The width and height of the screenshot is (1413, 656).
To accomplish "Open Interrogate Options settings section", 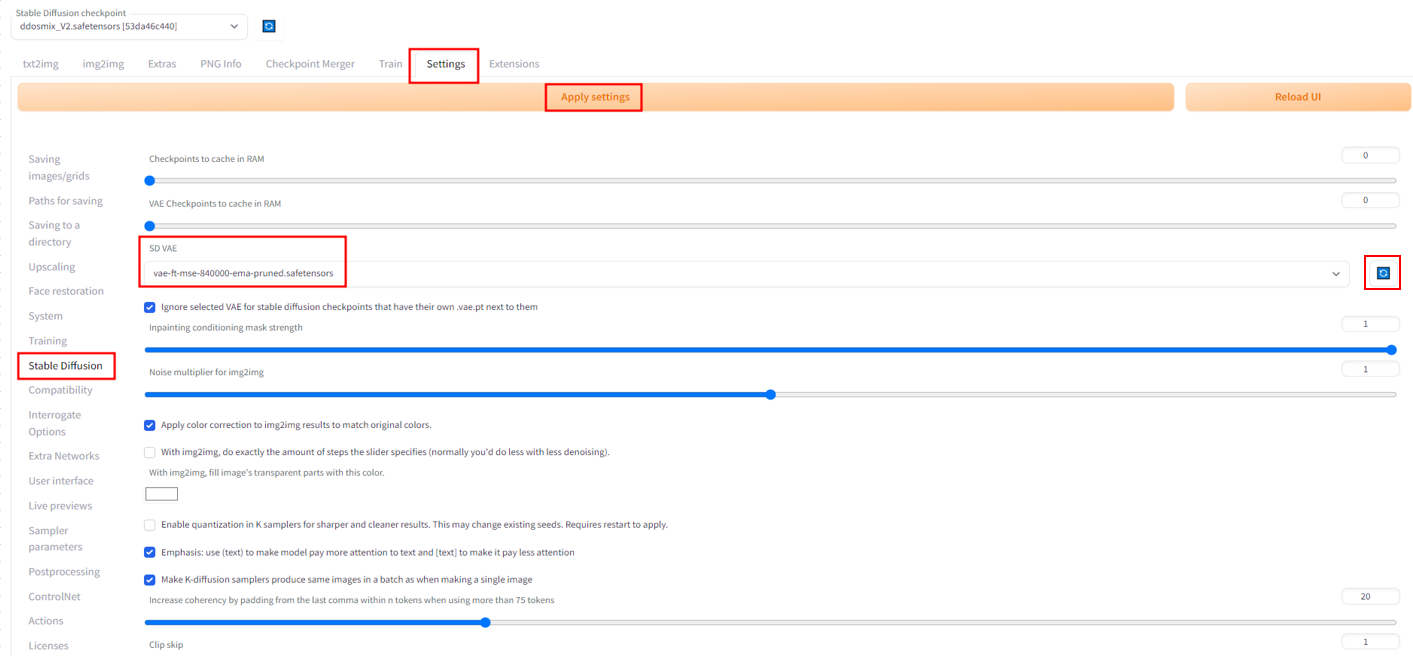I will 55,423.
